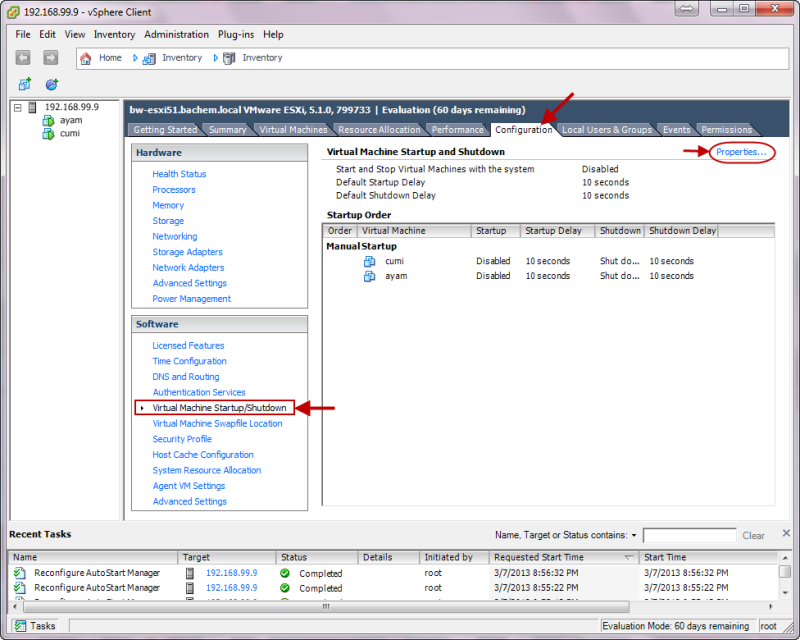Image resolution: width=800 pixels, height=640 pixels.
Task: Switch to the Permissions tab
Action: 727,130
